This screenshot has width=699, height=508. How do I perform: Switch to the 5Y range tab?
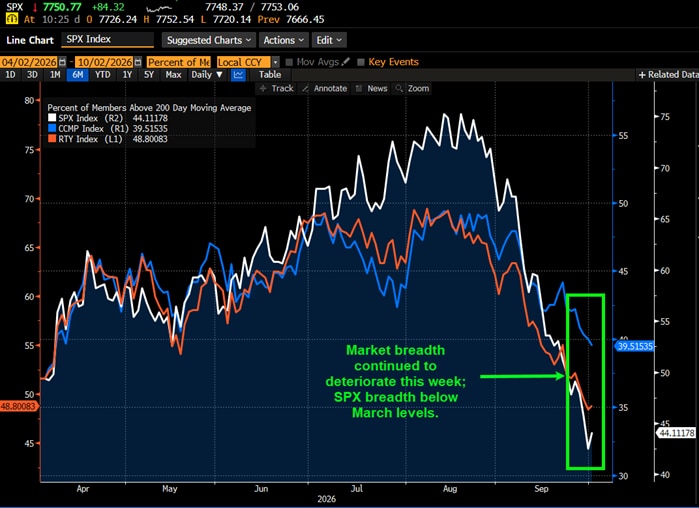click(x=149, y=75)
